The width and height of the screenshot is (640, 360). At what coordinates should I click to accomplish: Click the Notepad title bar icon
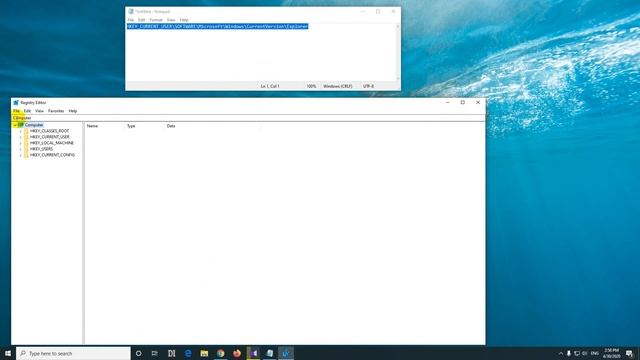coord(131,11)
